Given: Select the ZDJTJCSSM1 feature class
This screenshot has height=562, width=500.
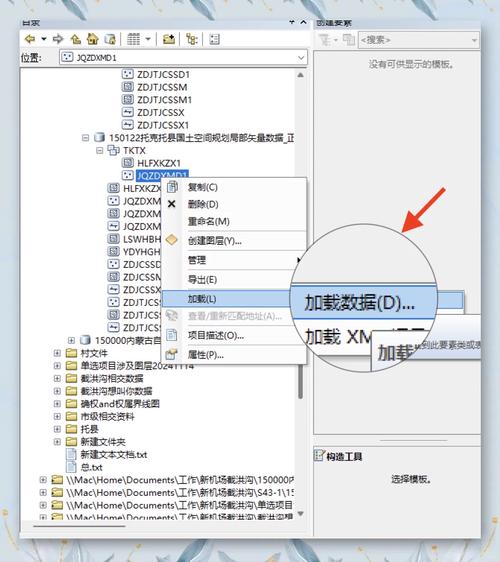Looking at the screenshot, I should pyautogui.click(x=157, y=100).
